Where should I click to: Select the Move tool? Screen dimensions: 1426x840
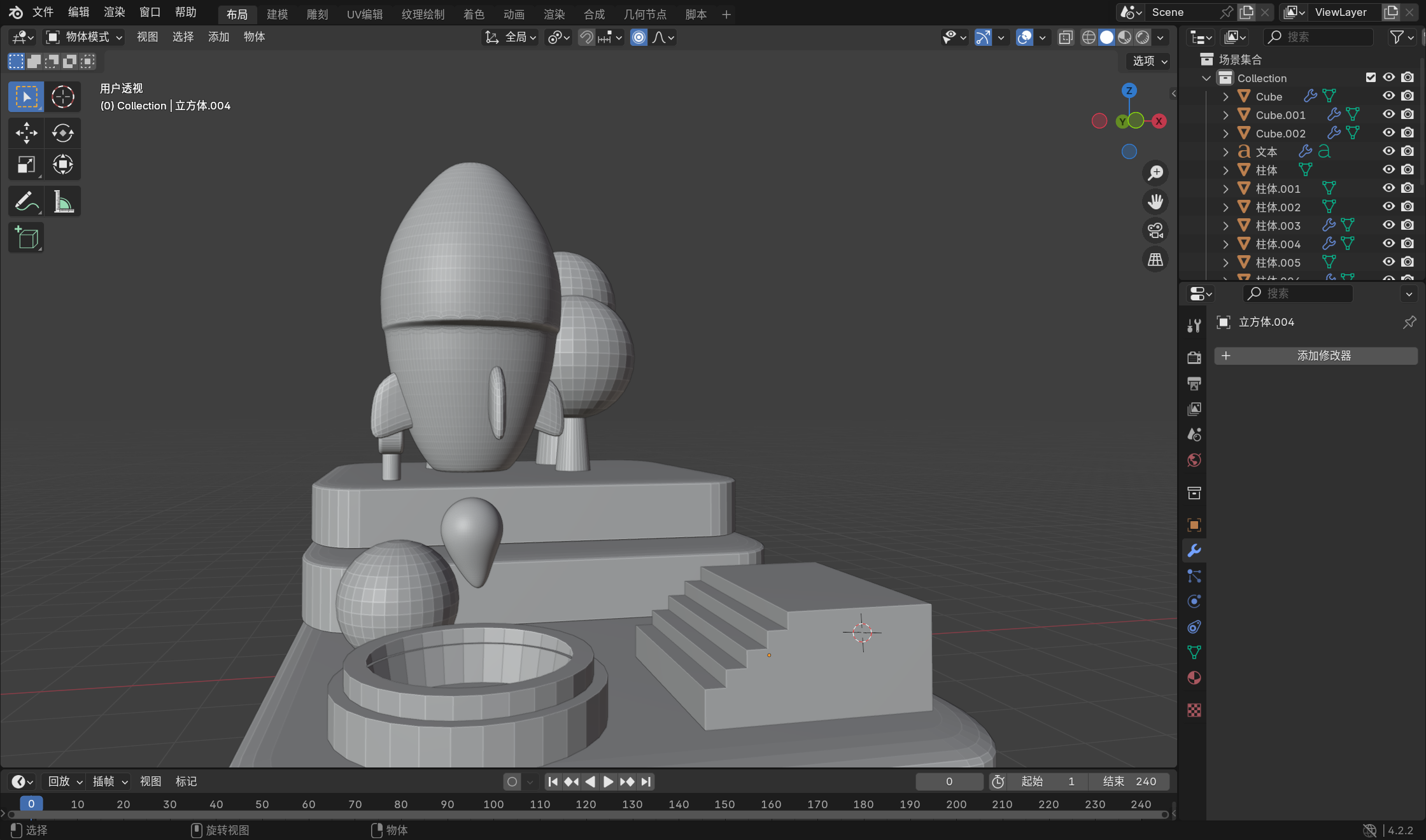[26, 133]
